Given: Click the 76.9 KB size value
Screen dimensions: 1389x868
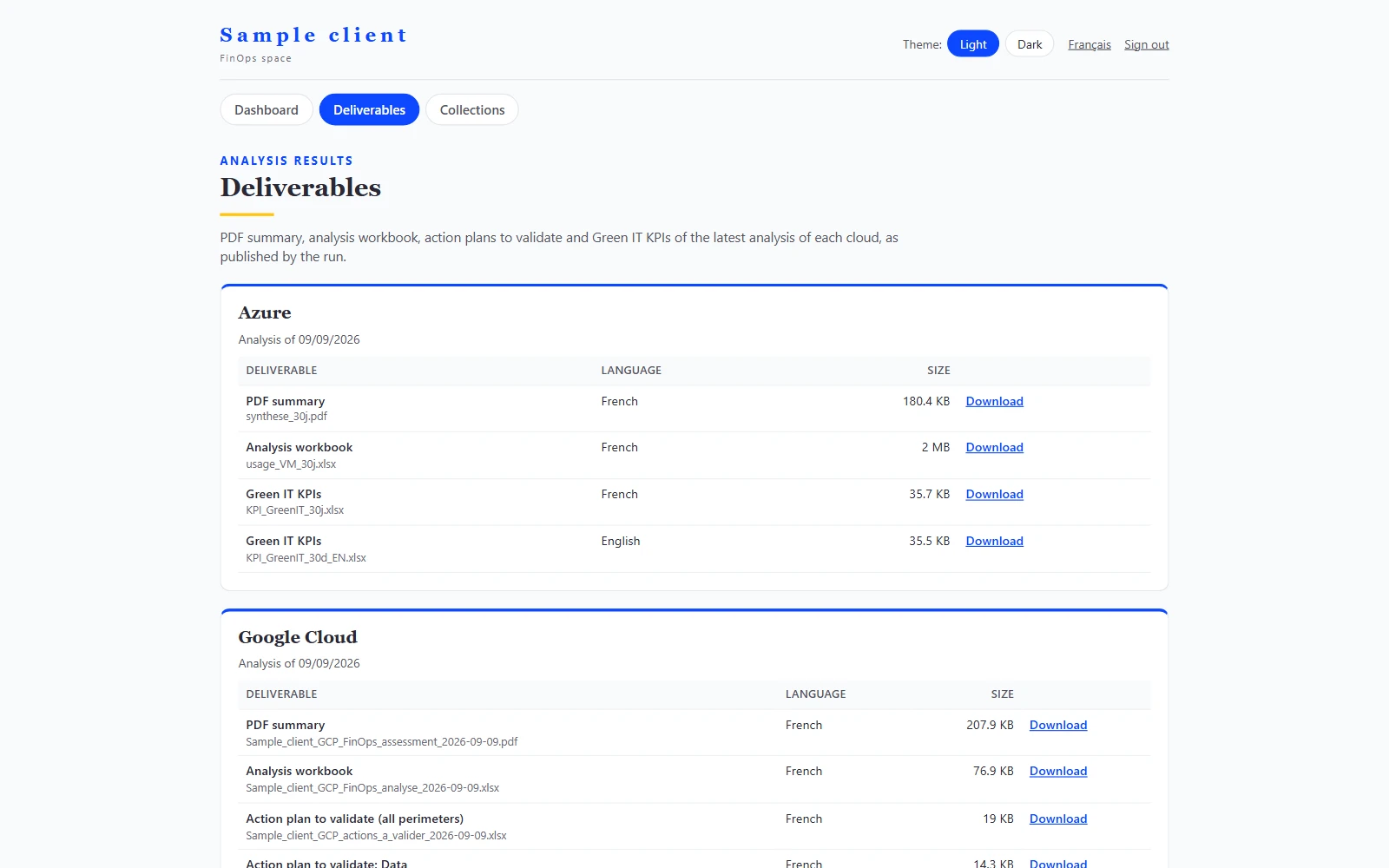Looking at the screenshot, I should (x=993, y=771).
